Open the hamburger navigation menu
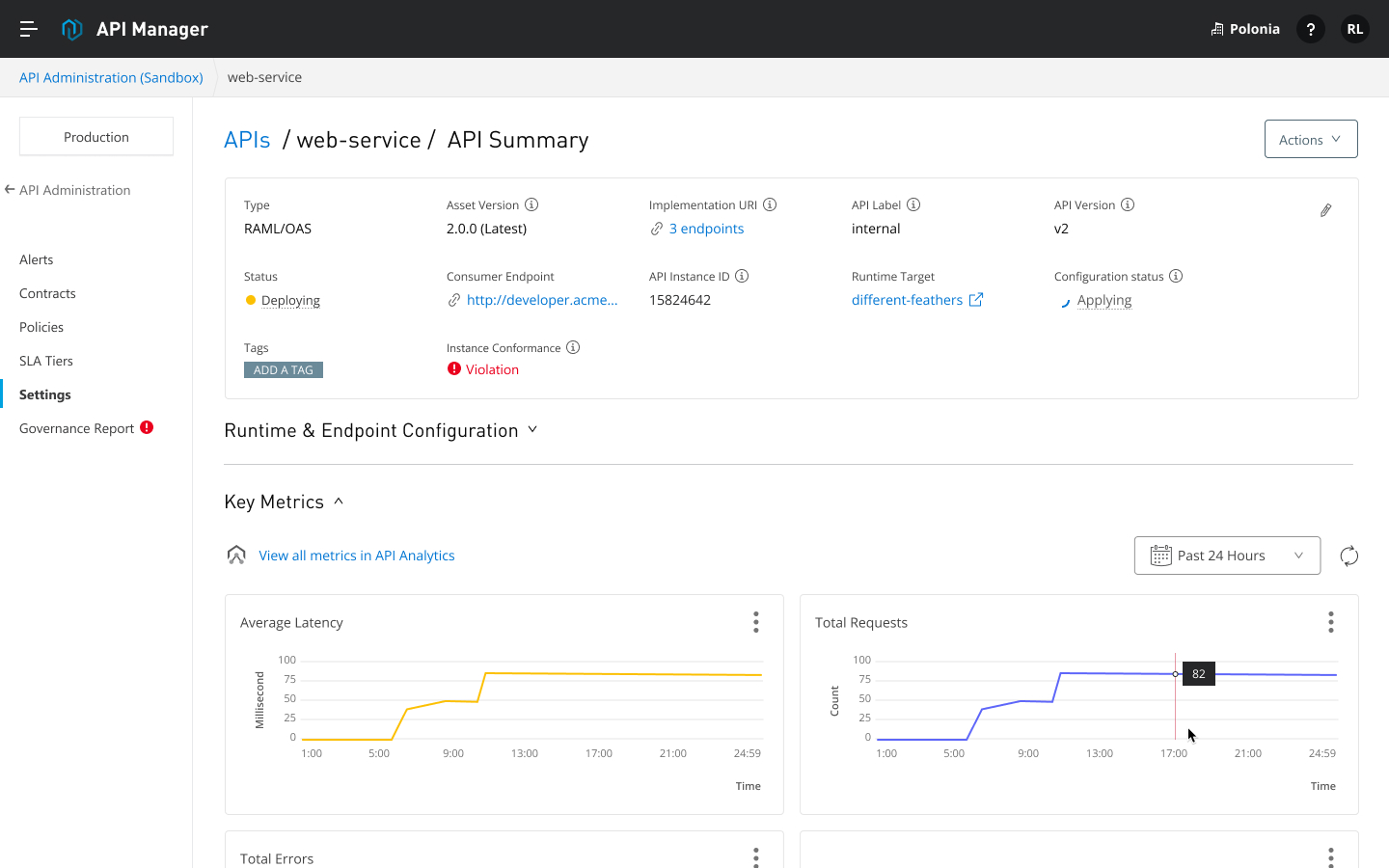The width and height of the screenshot is (1389, 868). pos(29,29)
